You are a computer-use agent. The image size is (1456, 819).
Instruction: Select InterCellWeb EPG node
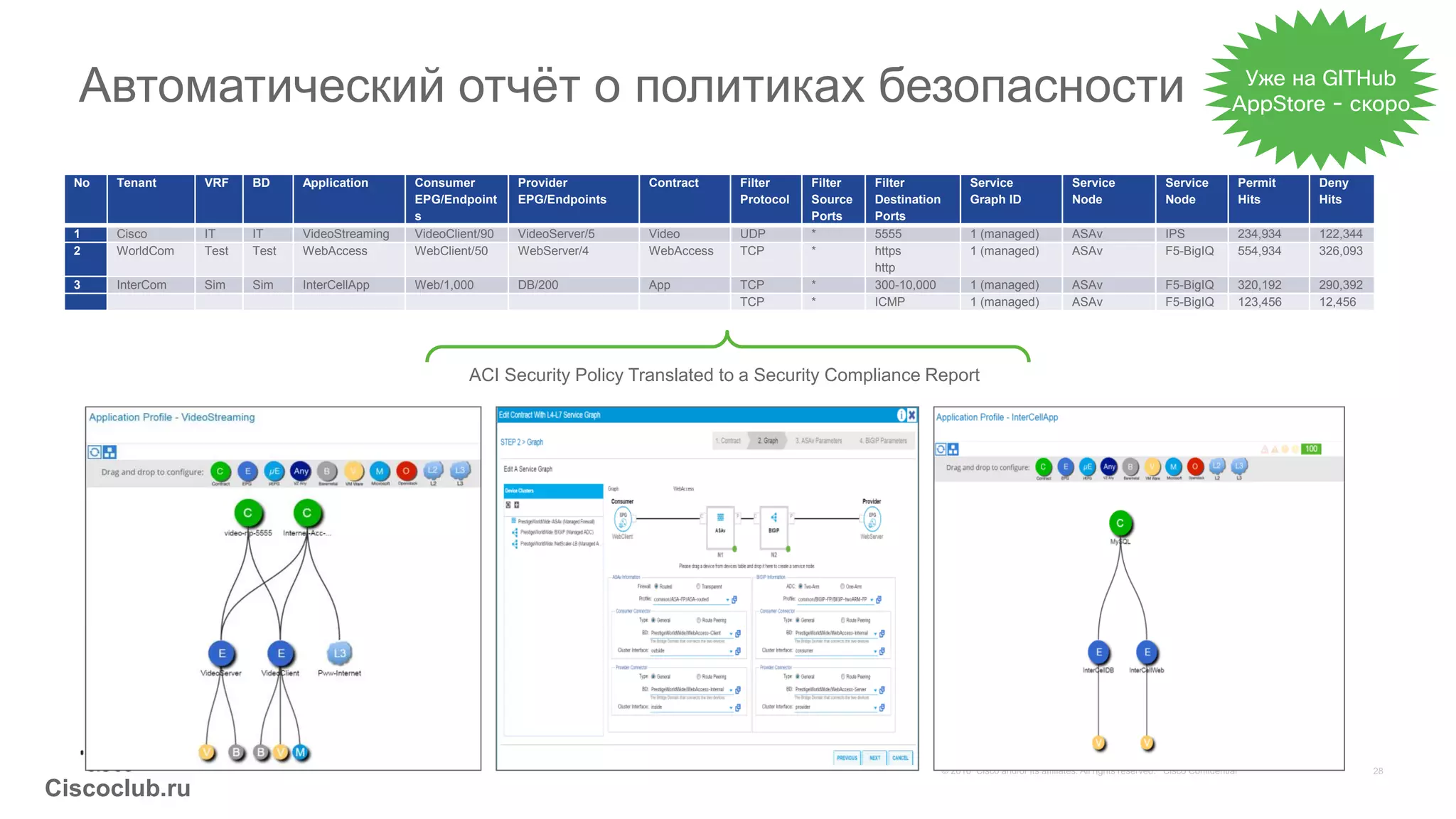pyautogui.click(x=1147, y=652)
